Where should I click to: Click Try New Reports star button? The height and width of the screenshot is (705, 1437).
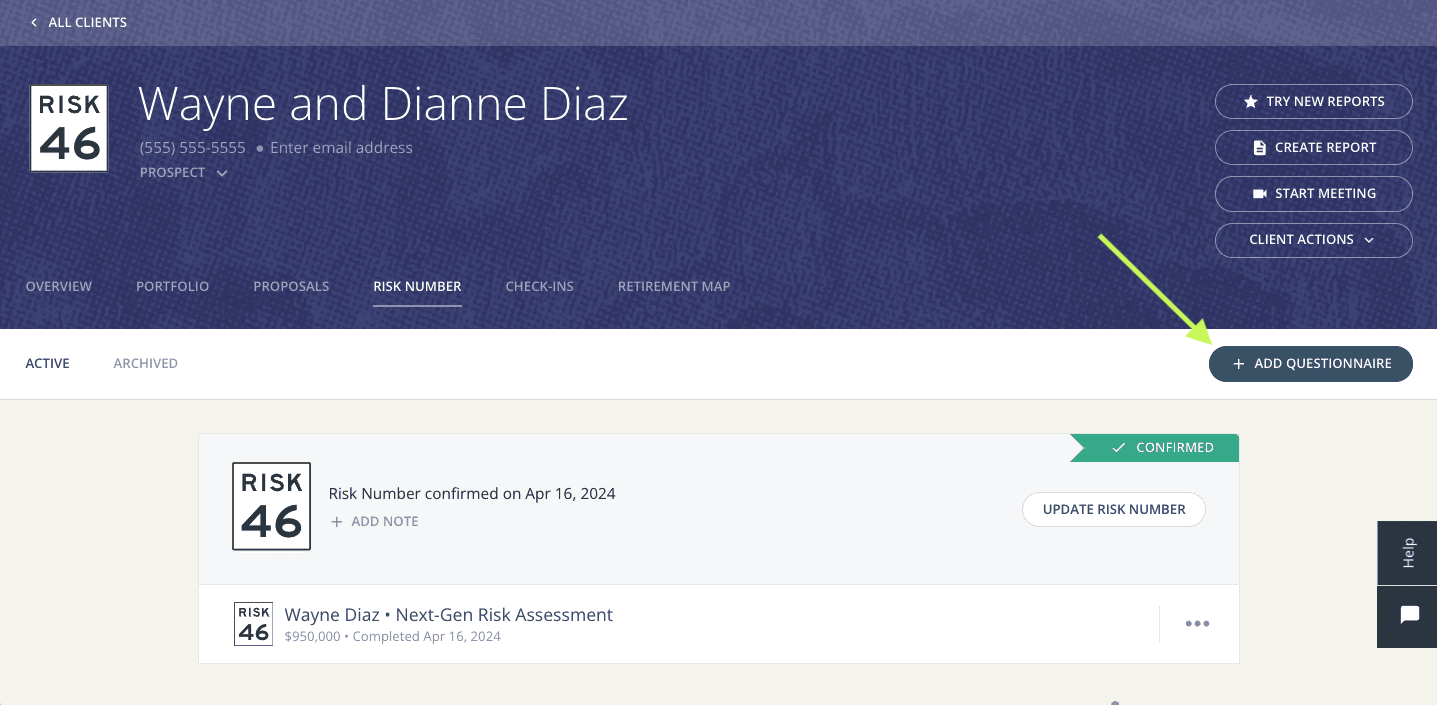(1313, 101)
